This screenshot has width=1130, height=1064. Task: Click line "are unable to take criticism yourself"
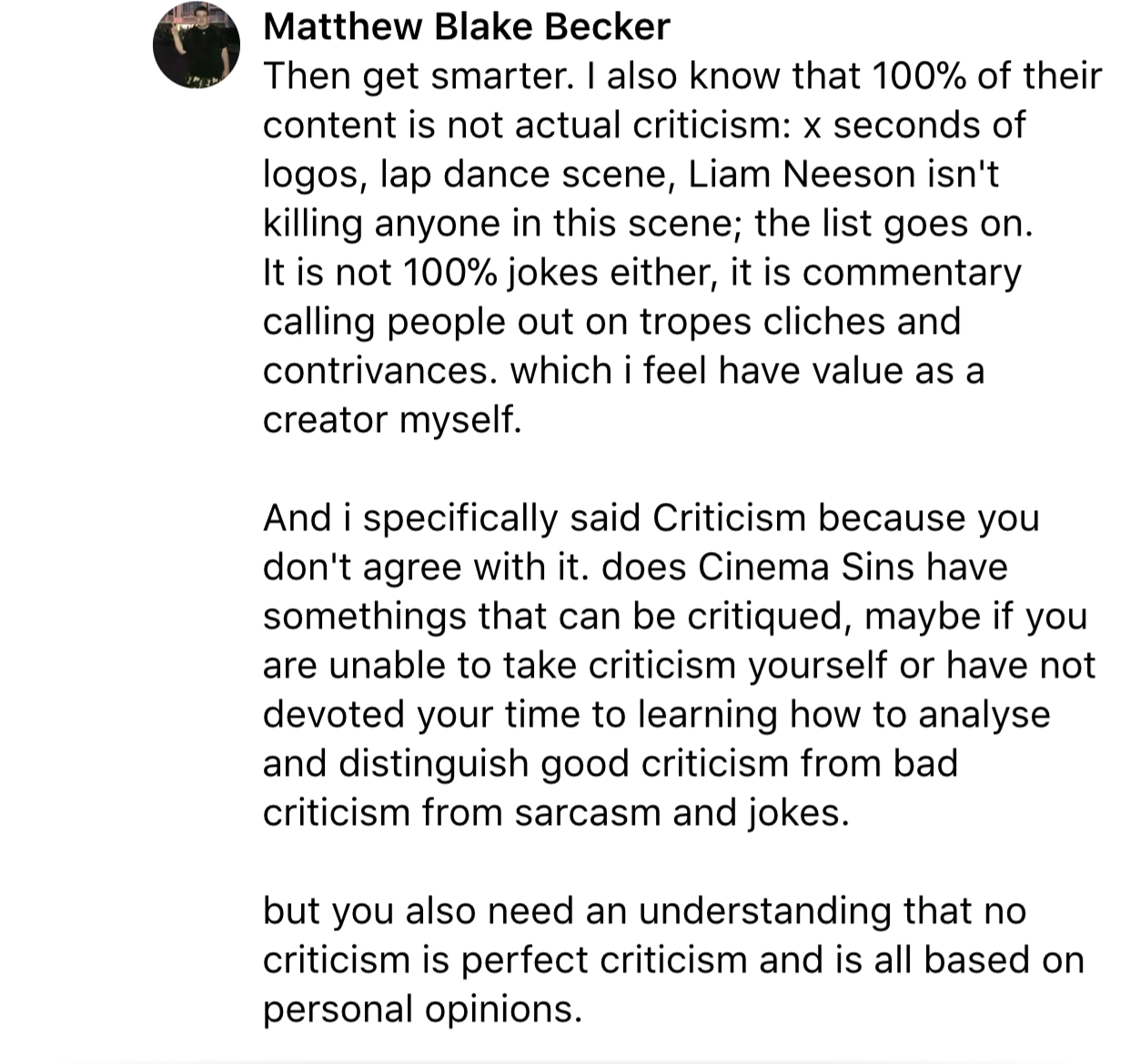tap(680, 665)
